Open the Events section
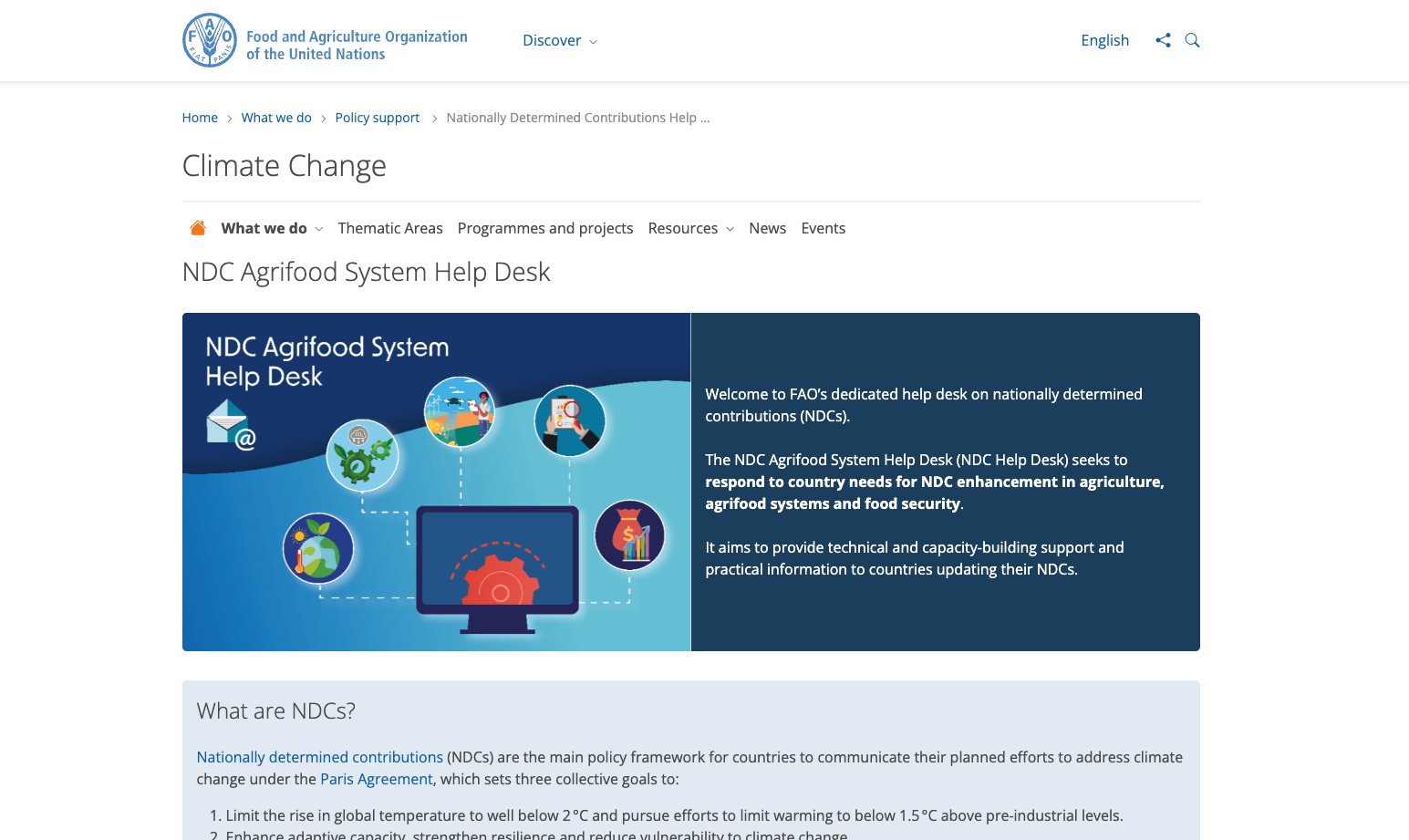 pyautogui.click(x=823, y=228)
